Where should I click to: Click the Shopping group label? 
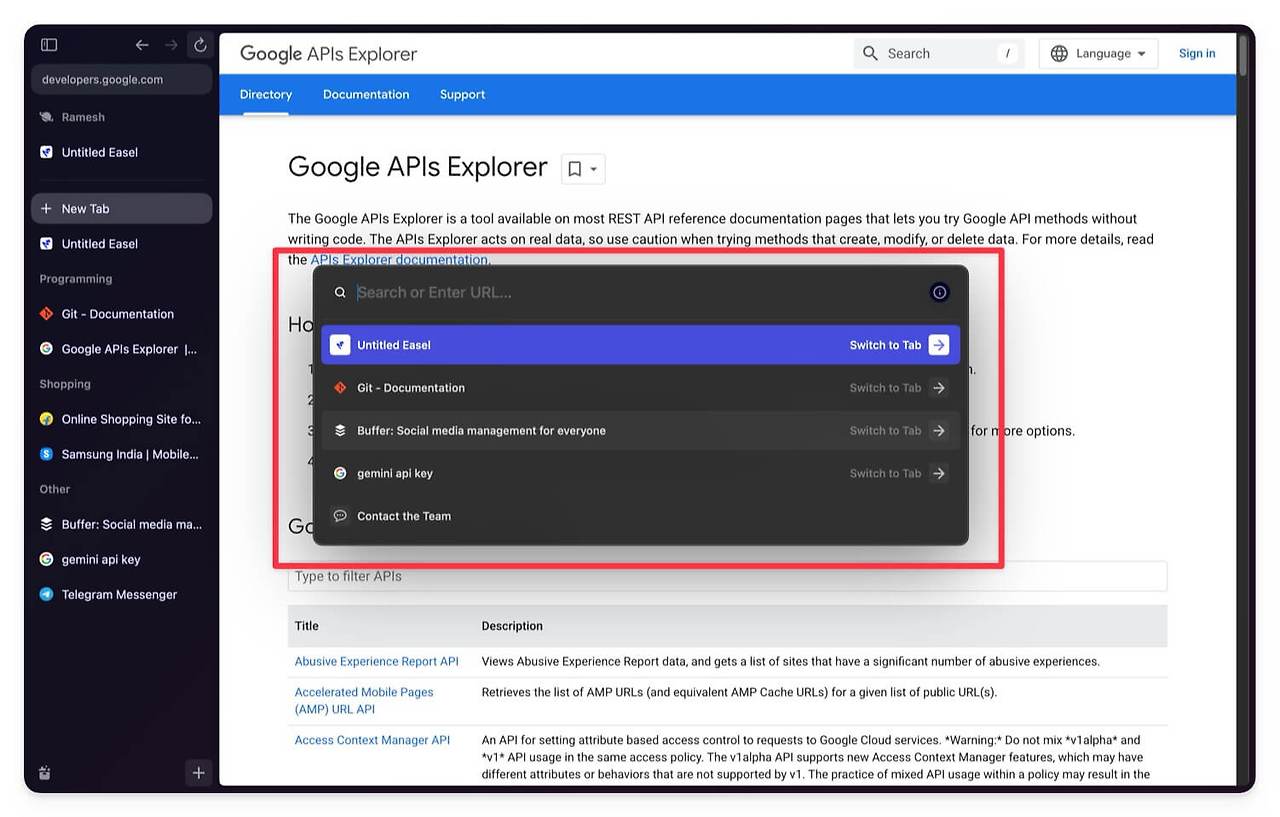tap(65, 384)
